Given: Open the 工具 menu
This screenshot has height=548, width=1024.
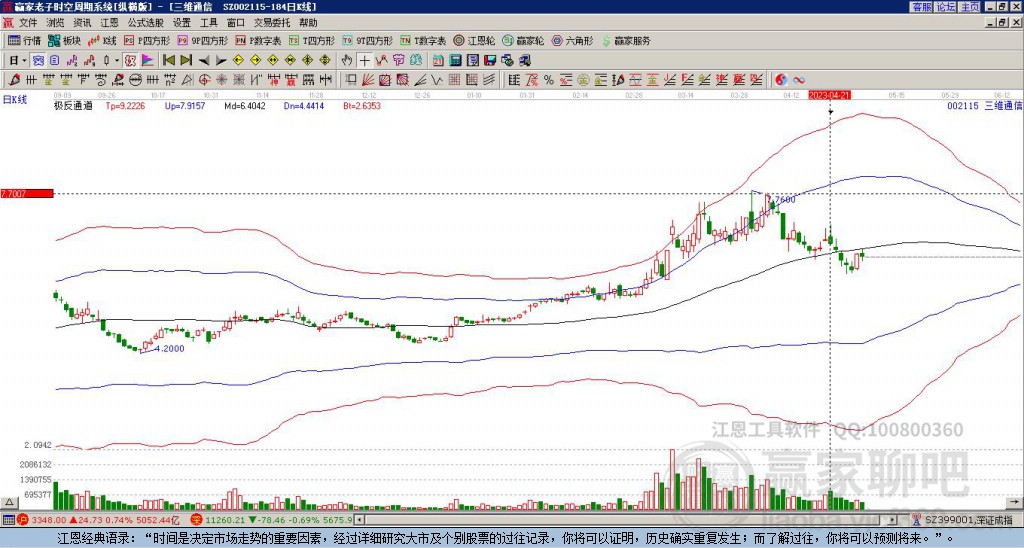Looking at the screenshot, I should pyautogui.click(x=208, y=23).
